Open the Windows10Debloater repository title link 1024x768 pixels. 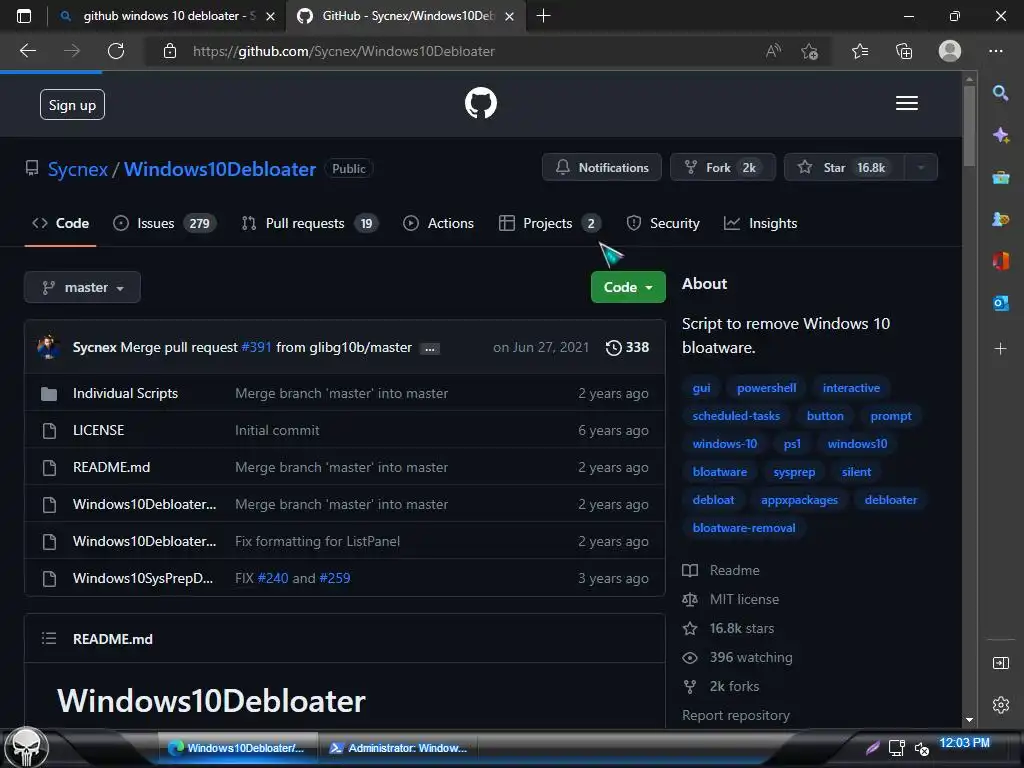(x=220, y=169)
